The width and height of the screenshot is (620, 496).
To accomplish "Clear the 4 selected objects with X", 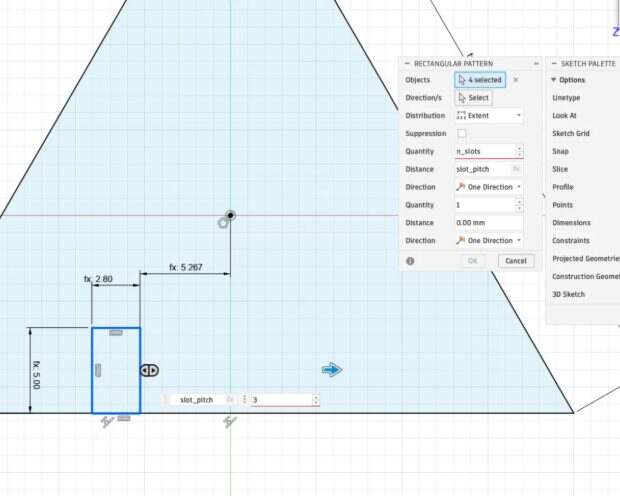I will click(x=516, y=80).
